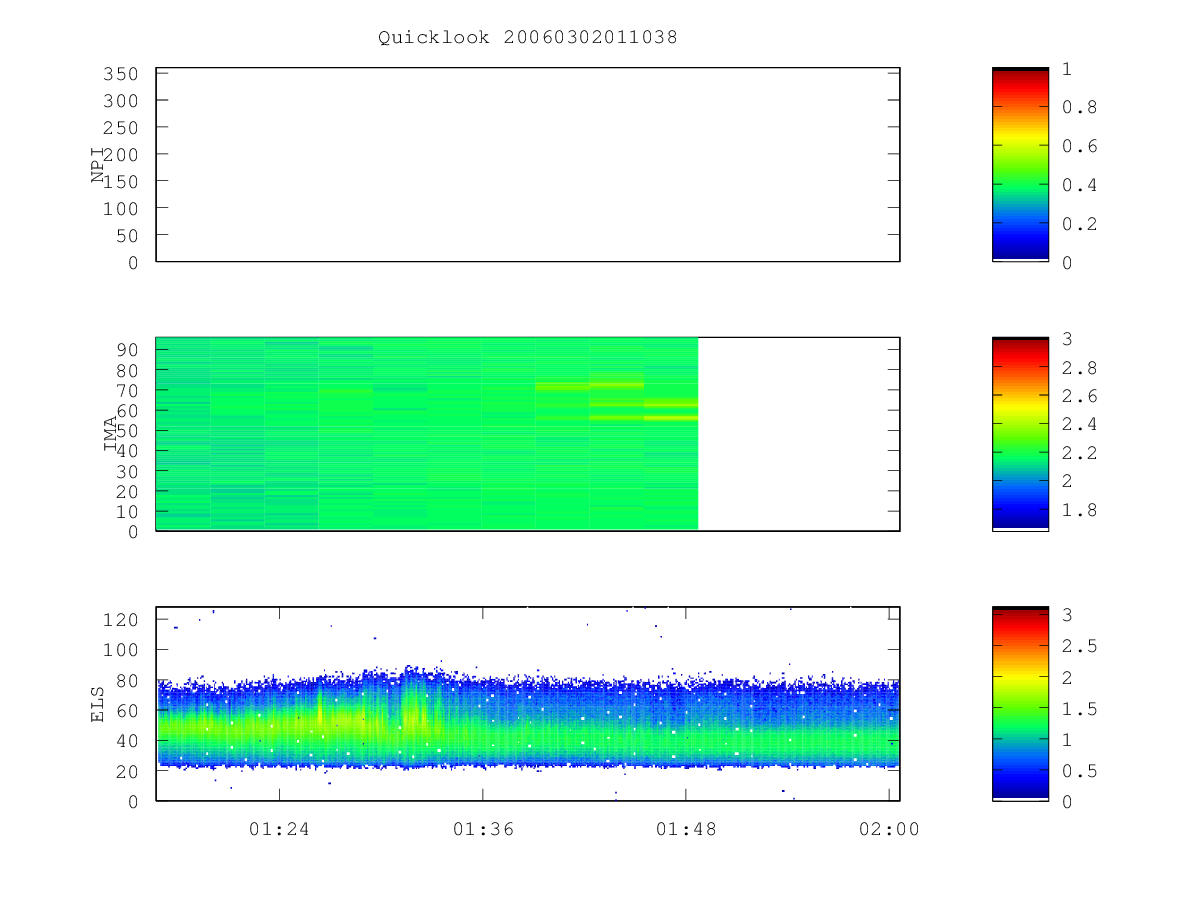Click the 2.2 label on the IMA colorbar
The image size is (1200, 900).
pyautogui.click(x=1078, y=453)
